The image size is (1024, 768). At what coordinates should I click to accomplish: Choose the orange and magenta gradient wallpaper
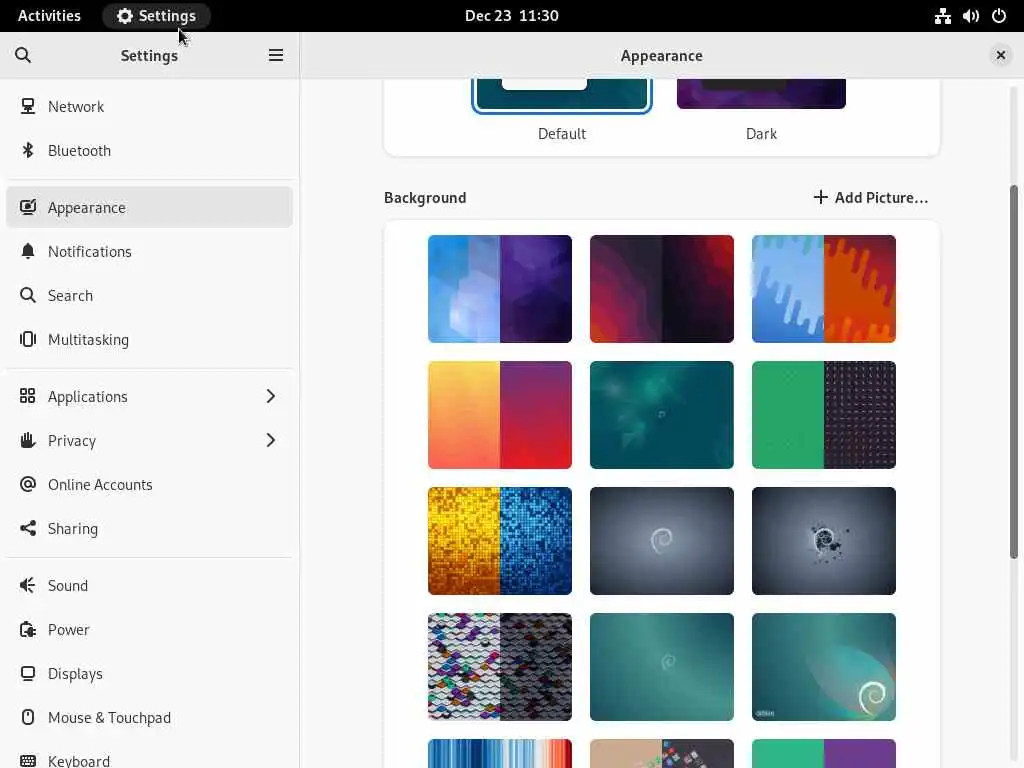[x=500, y=415]
